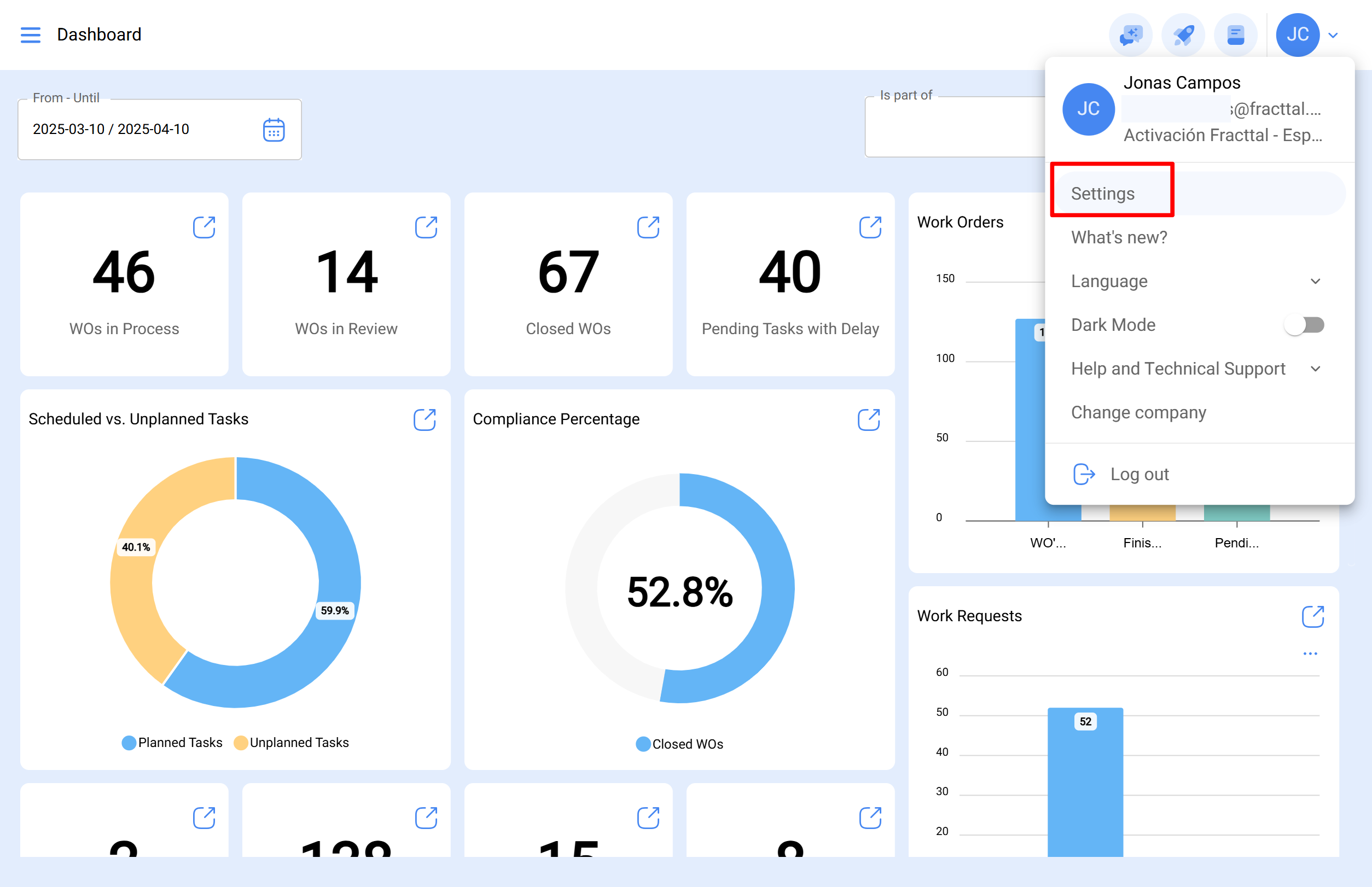The width and height of the screenshot is (1372, 887).
Task: Open the hamburger navigation menu
Action: (31, 34)
